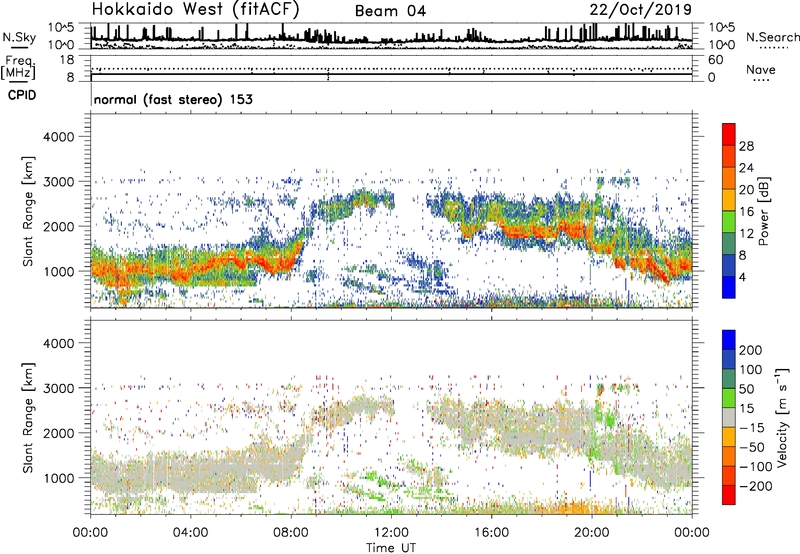Click the '16:00' time axis label
The width and height of the screenshot is (800, 554).
point(491,533)
